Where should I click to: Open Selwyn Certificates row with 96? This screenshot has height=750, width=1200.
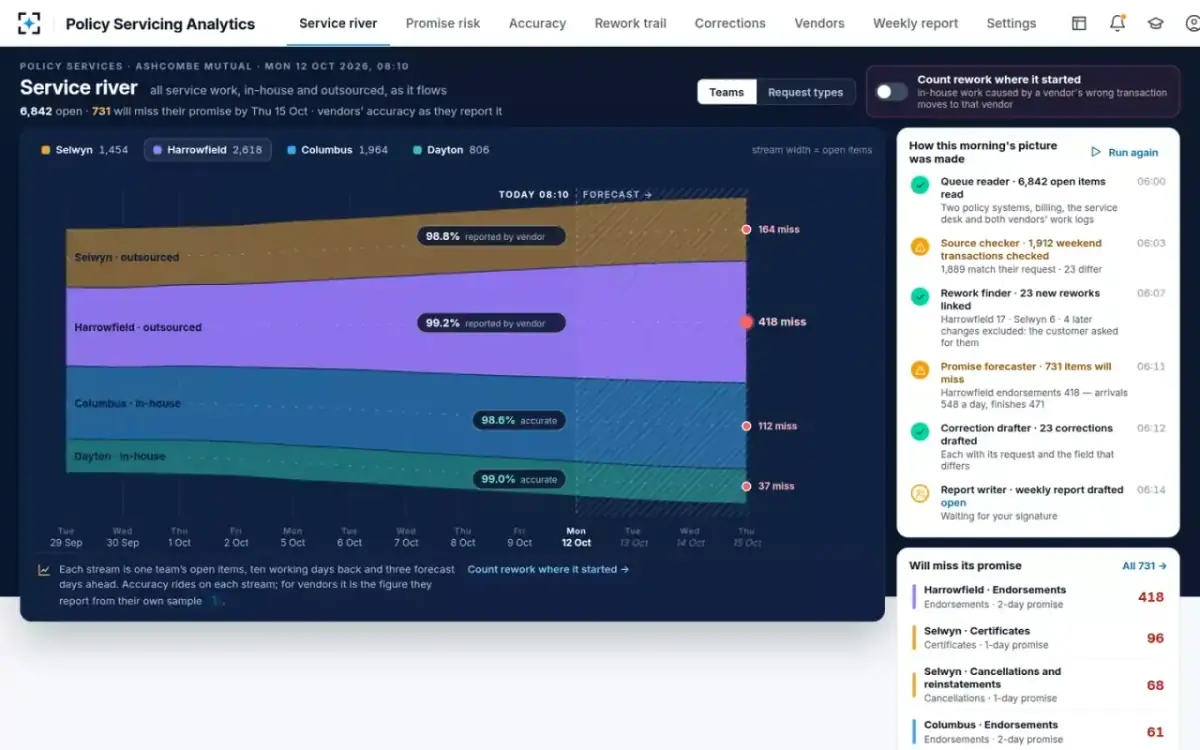point(1039,638)
